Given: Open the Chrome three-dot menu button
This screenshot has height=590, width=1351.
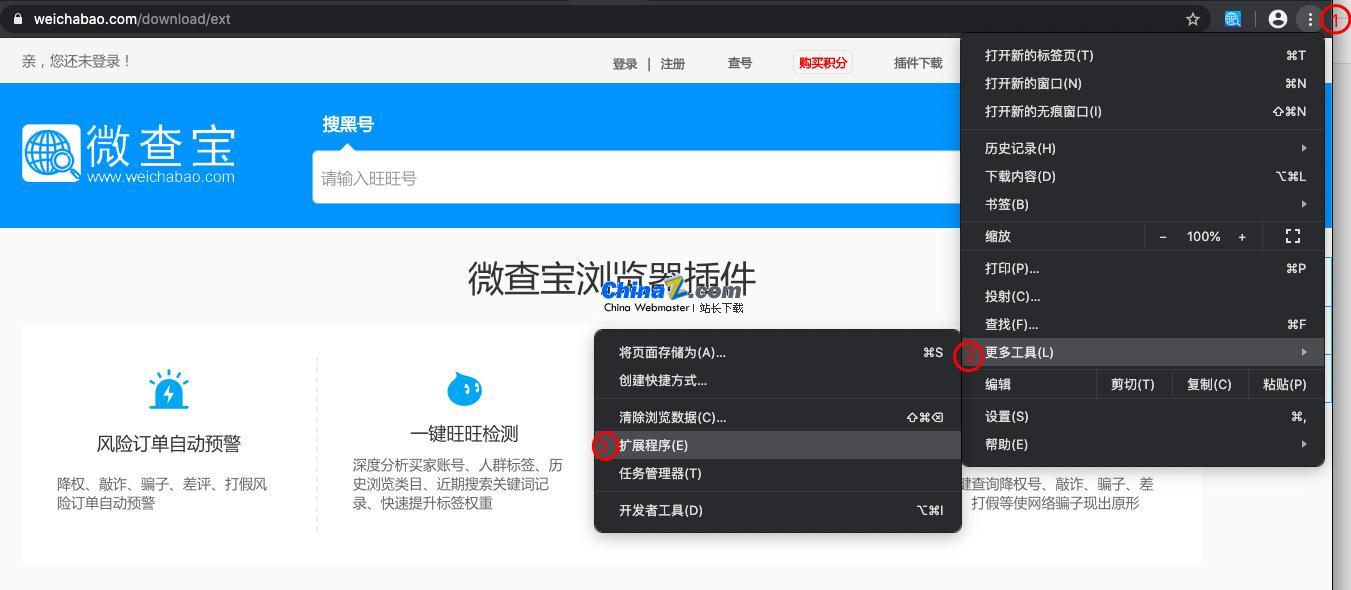Looking at the screenshot, I should click(1310, 19).
